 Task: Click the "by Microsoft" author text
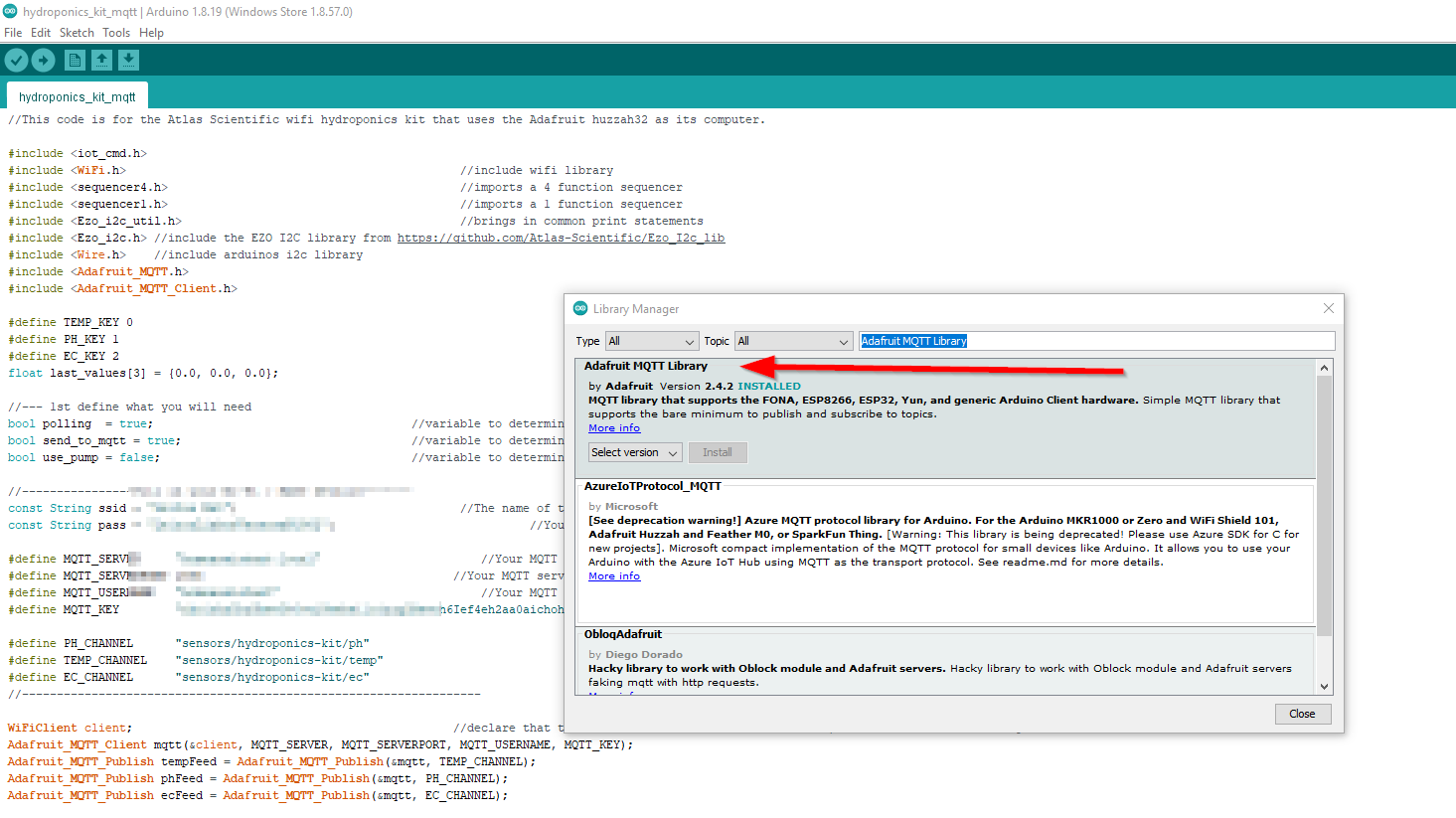623,506
